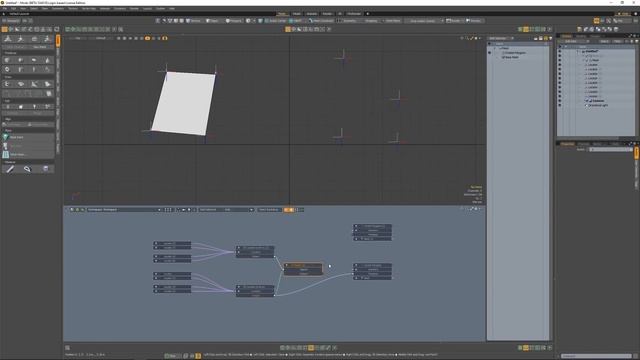Image resolution: width=640 pixels, height=360 pixels.
Task: Collapse the Untitled scene tree
Action: click(x=578, y=51)
